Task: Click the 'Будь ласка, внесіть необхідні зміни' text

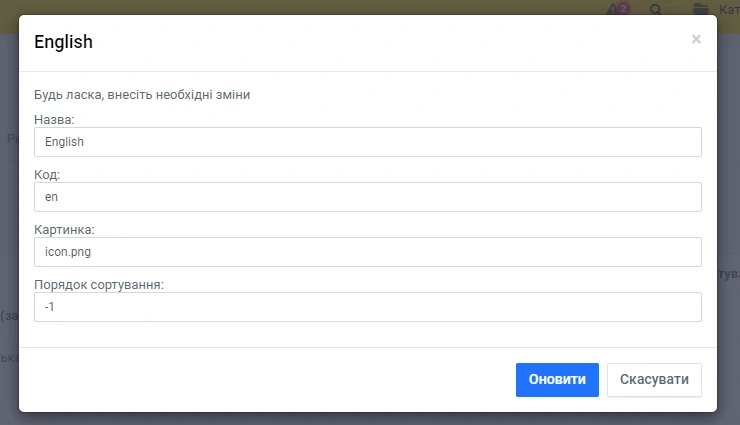Action: coord(141,95)
